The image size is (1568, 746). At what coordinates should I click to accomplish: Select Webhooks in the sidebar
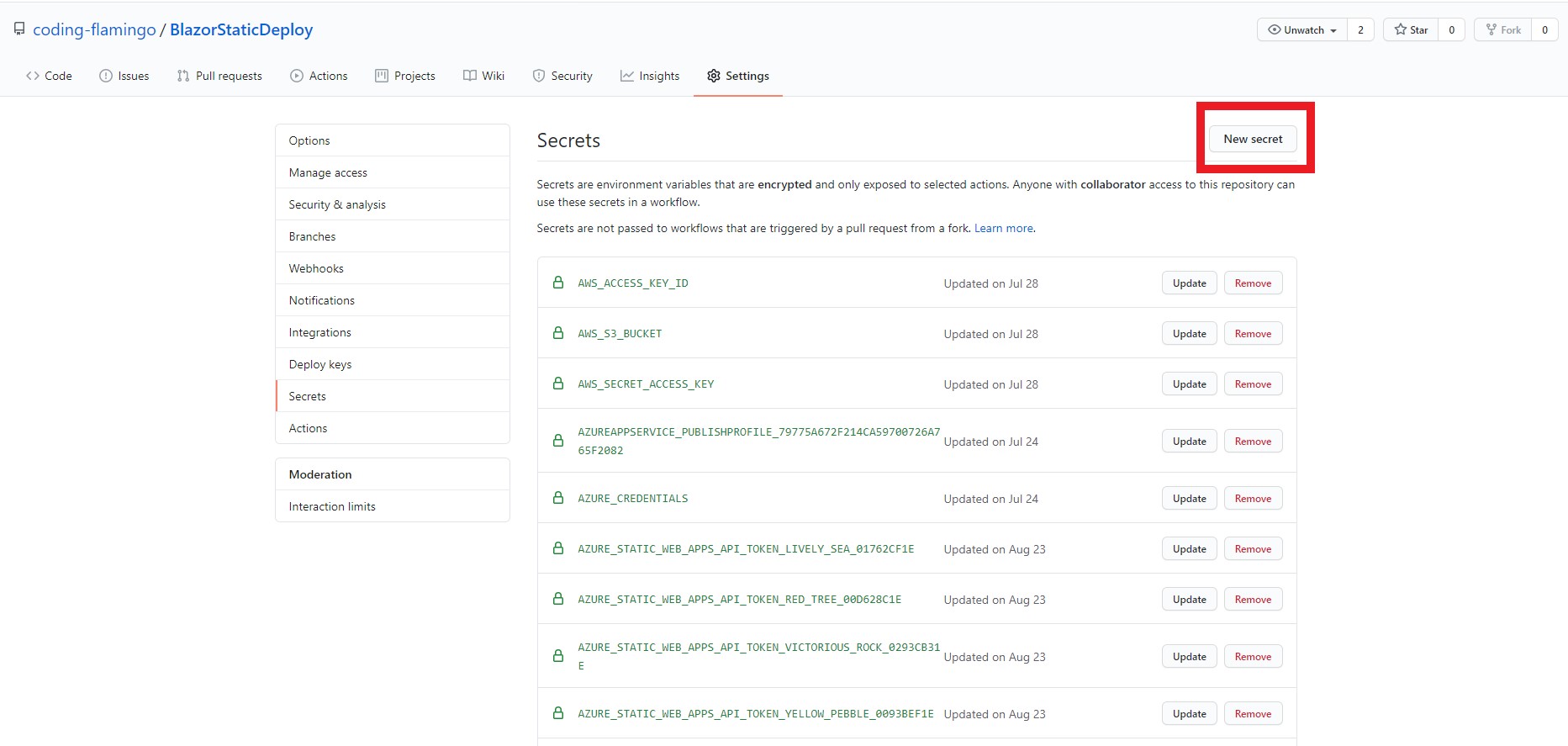click(x=393, y=268)
